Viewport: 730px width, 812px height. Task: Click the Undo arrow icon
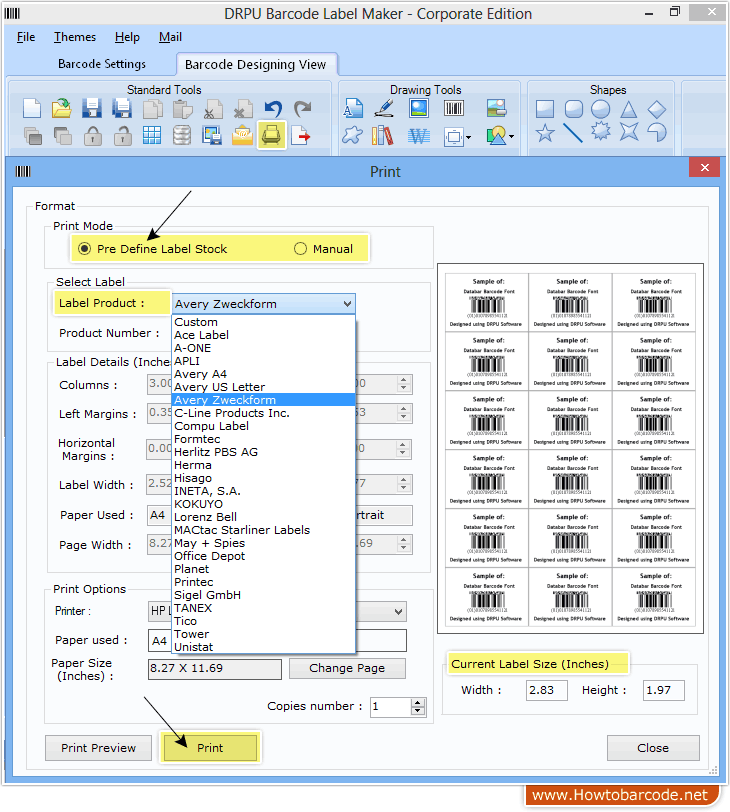pyautogui.click(x=273, y=109)
